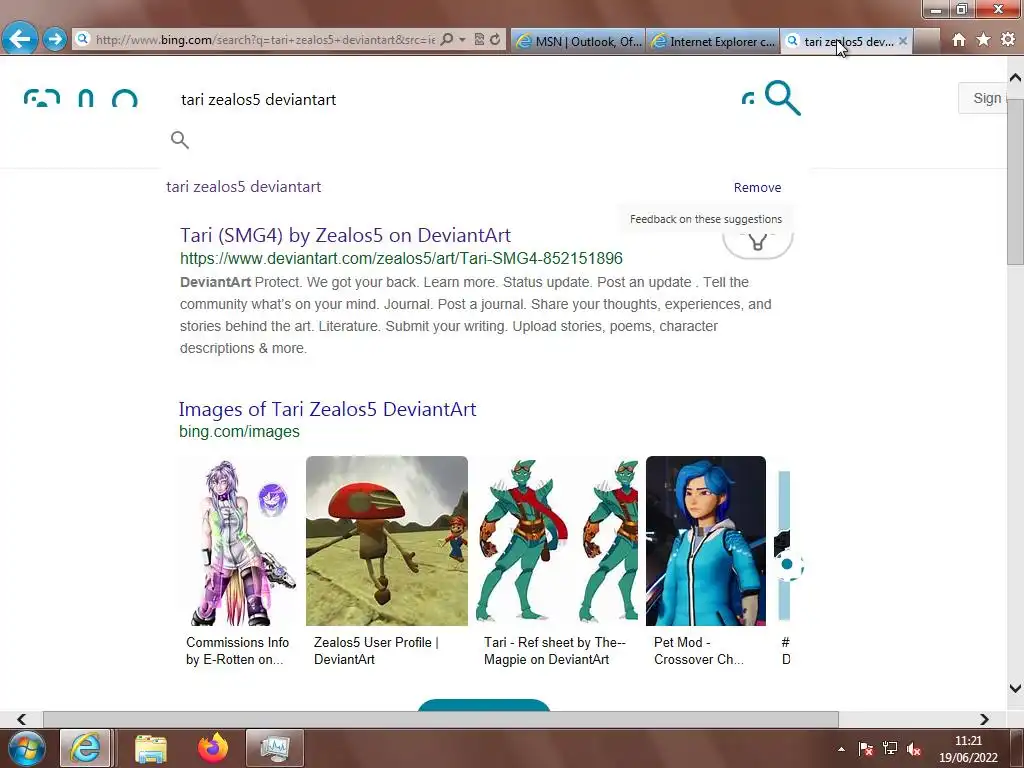Open Favorites with the star icon

[x=984, y=40]
